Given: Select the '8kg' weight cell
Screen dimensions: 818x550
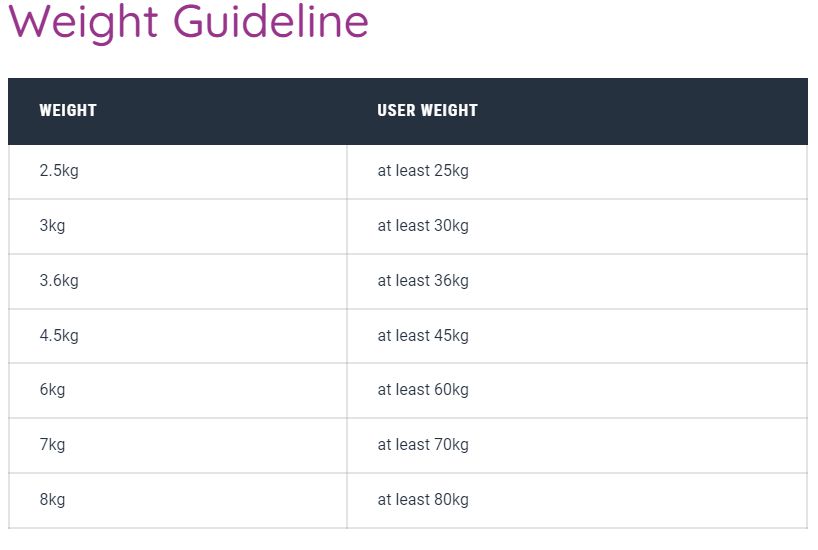Looking at the screenshot, I should tap(53, 500).
